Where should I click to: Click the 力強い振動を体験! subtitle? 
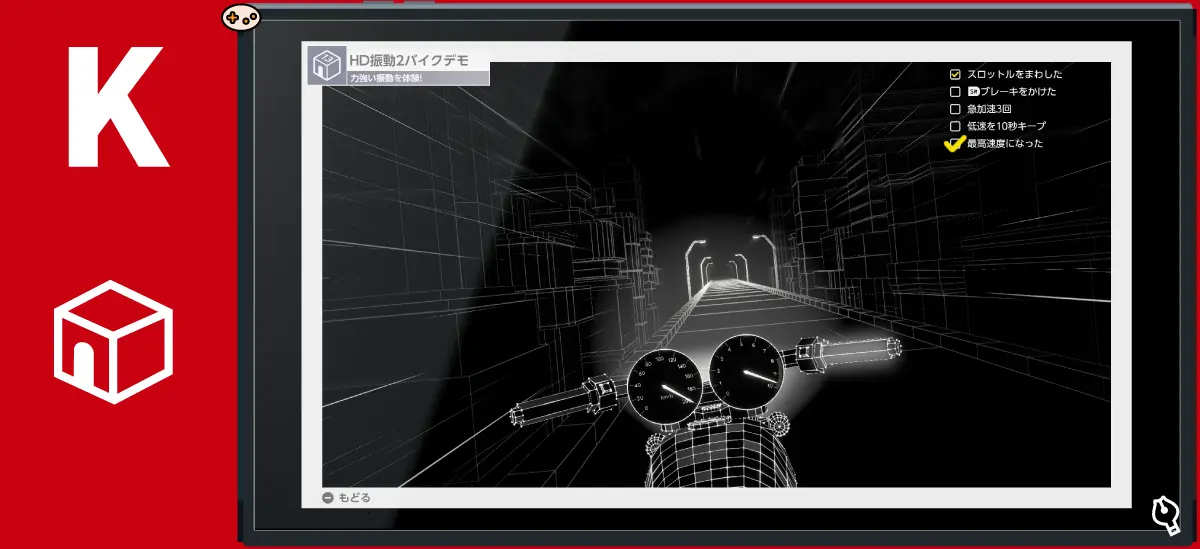(386, 77)
